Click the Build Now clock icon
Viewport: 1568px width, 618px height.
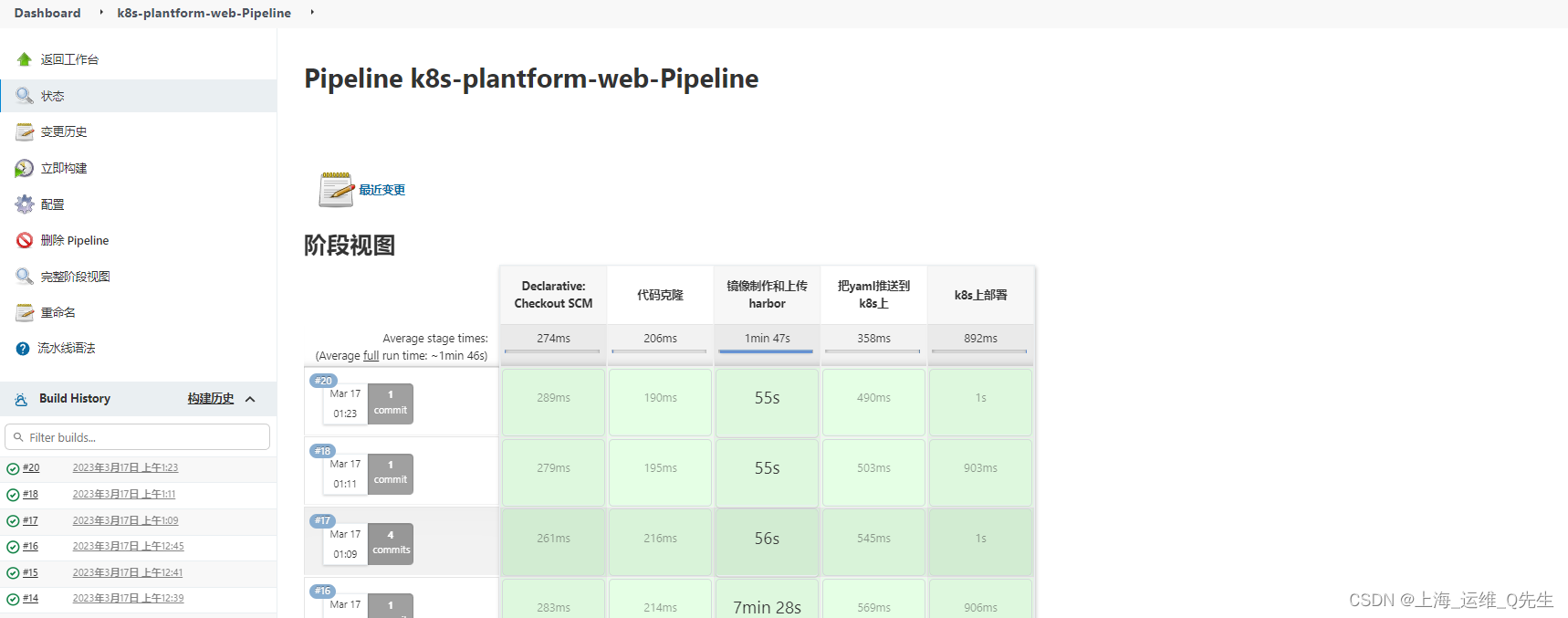(25, 169)
